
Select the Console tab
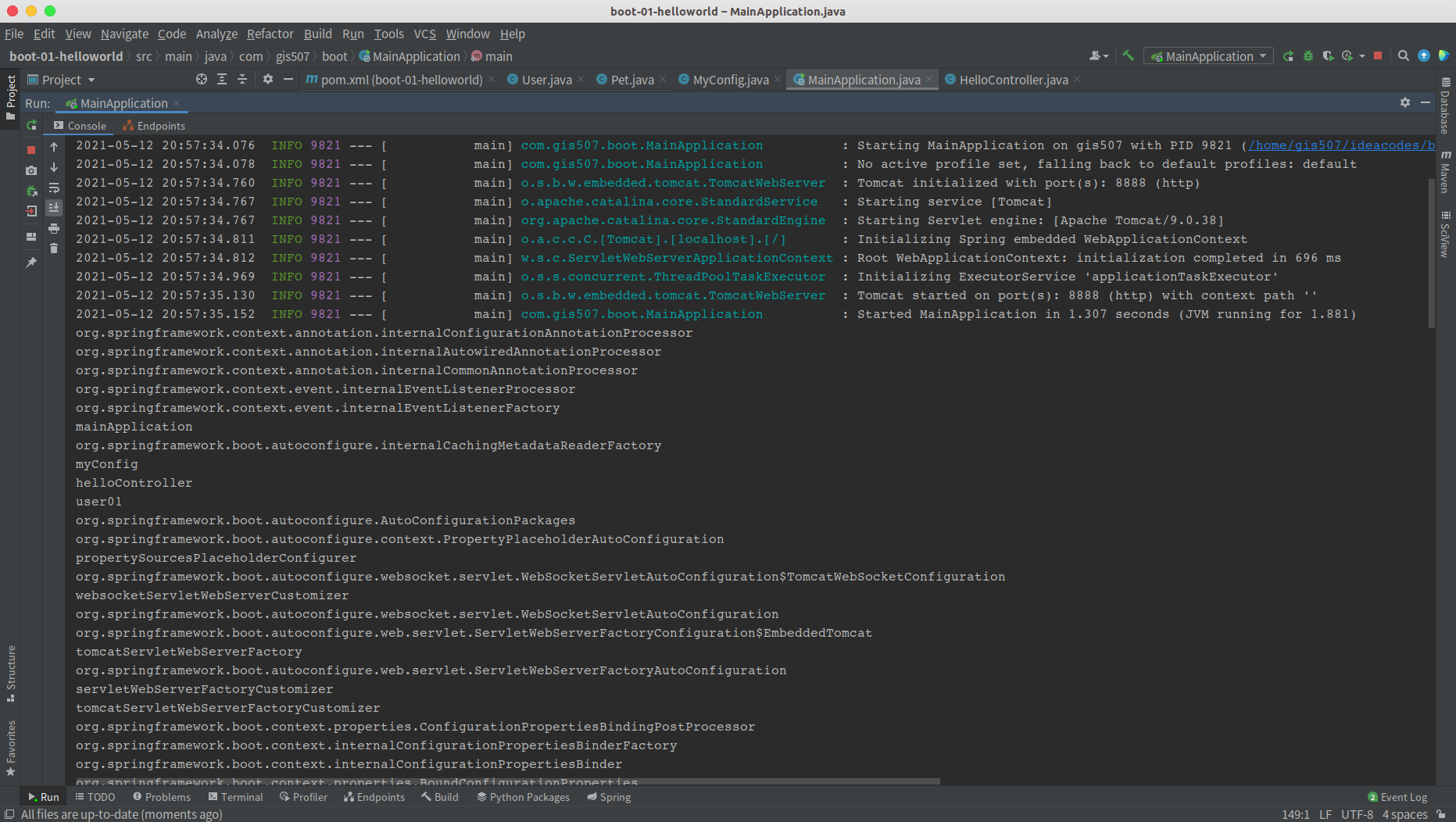pyautogui.click(x=80, y=126)
